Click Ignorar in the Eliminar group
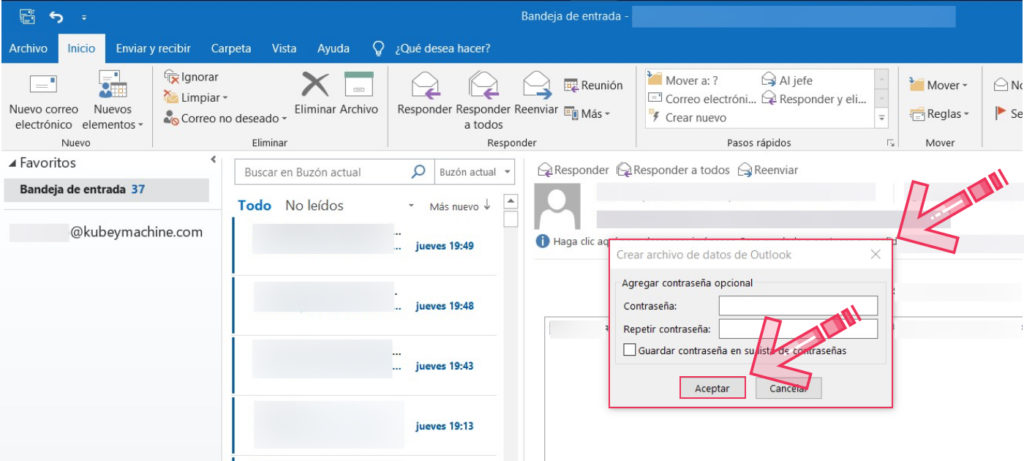Screen dimensions: 1024x461 pos(191,77)
